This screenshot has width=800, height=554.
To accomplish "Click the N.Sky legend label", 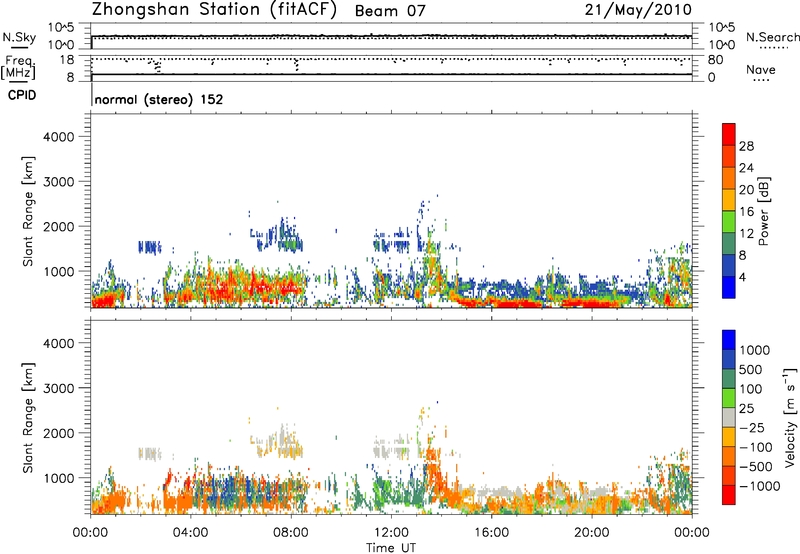I will pos(19,37).
